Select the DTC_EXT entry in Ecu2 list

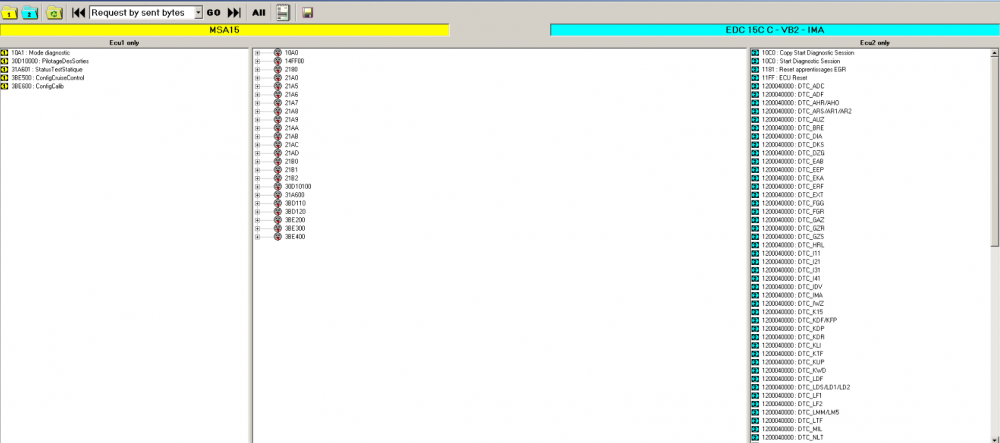click(x=793, y=195)
